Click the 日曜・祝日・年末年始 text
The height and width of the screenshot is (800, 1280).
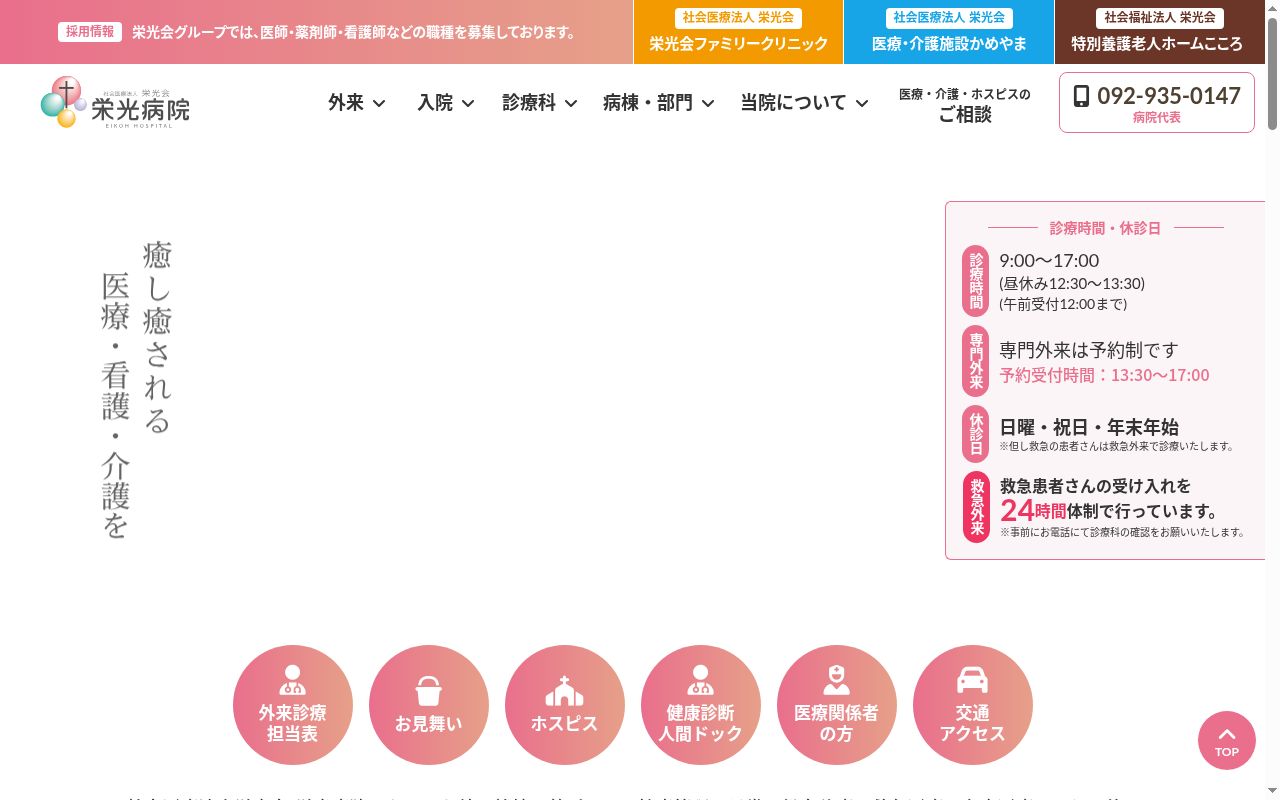[1089, 427]
